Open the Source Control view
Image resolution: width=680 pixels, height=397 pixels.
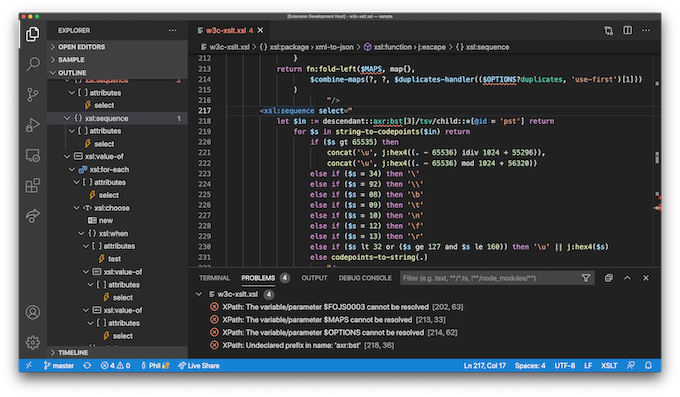pos(33,95)
